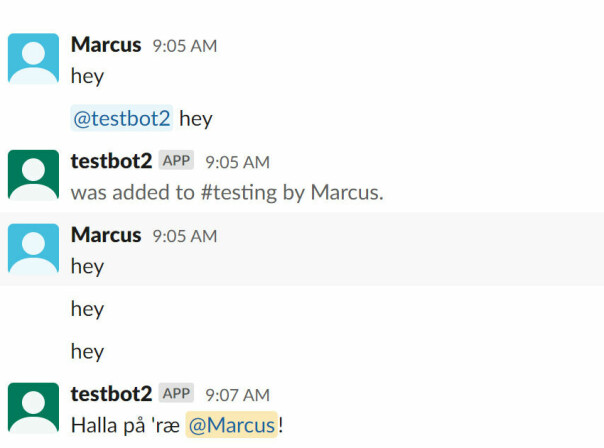Click the 'Halla på 'ræ' message text

click(x=125, y=425)
